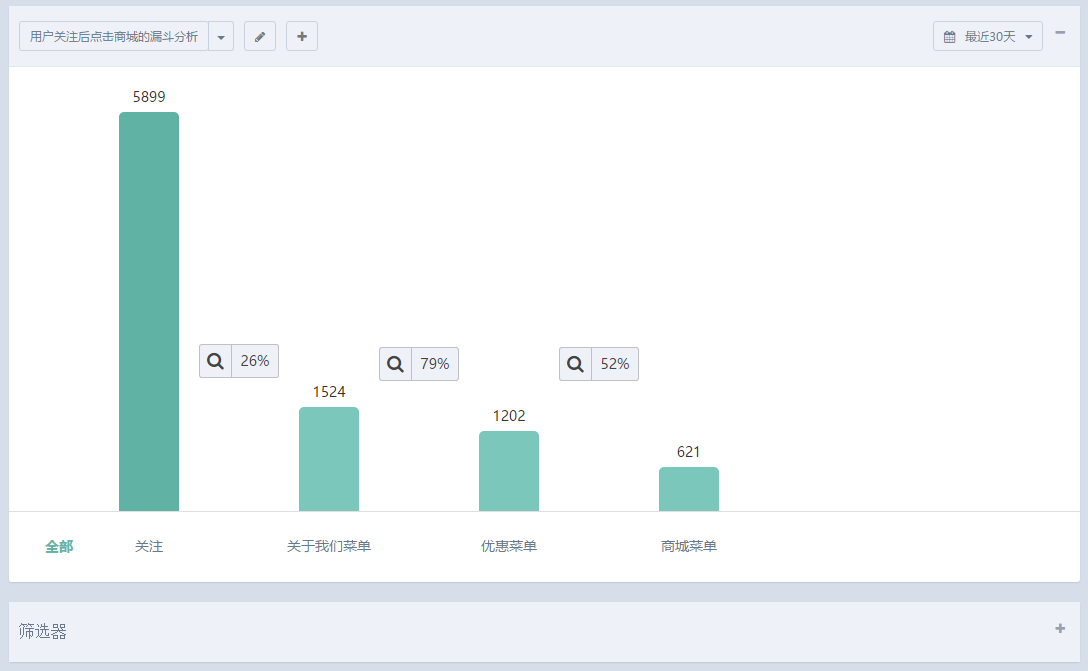Click the 优惠菜单 step label

pos(509,546)
